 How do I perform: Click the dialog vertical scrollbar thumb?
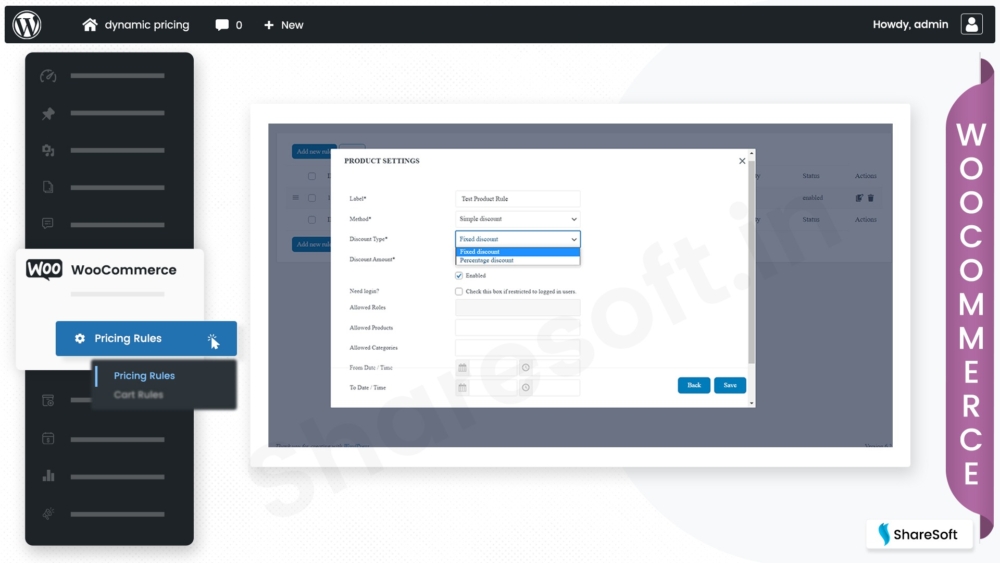coord(752,261)
